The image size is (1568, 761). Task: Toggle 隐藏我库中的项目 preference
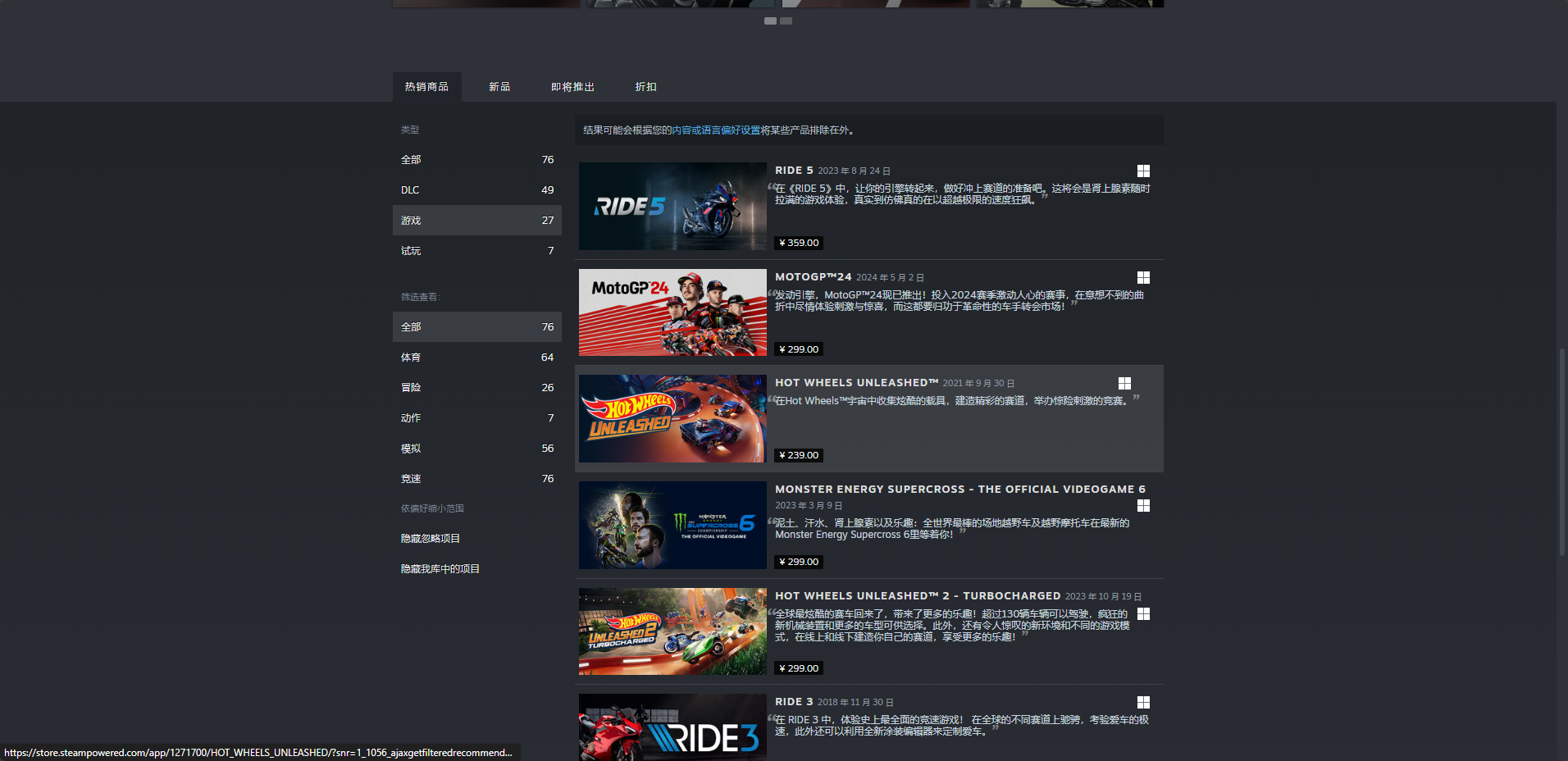coord(477,569)
